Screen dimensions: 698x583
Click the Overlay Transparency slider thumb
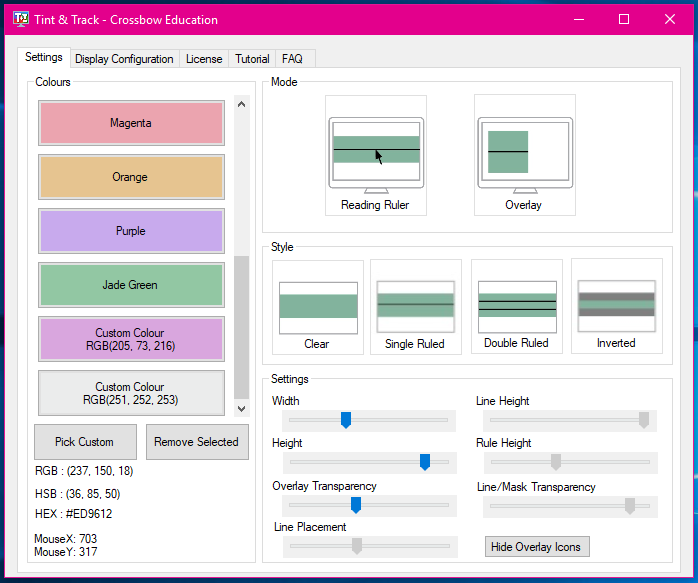pyautogui.click(x=356, y=505)
